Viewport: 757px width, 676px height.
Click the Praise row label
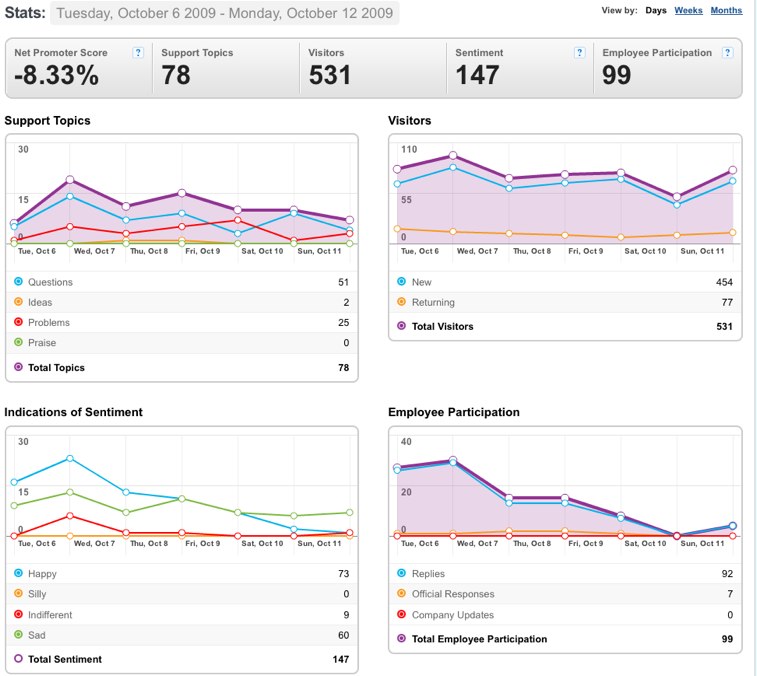(x=42, y=343)
